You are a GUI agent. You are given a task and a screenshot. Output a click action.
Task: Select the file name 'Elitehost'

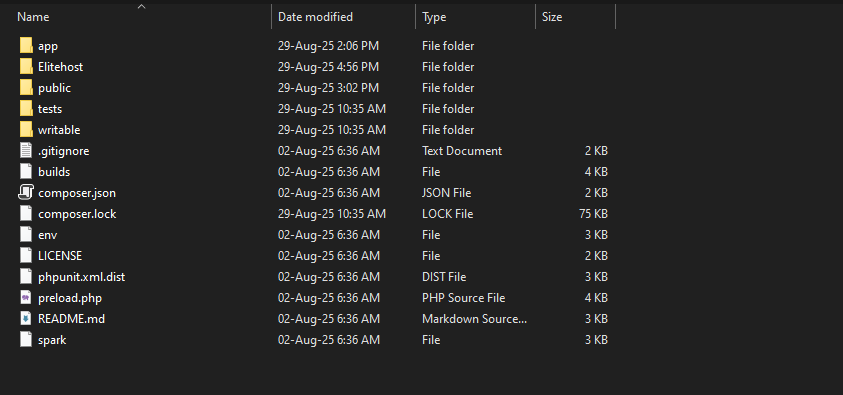61,67
